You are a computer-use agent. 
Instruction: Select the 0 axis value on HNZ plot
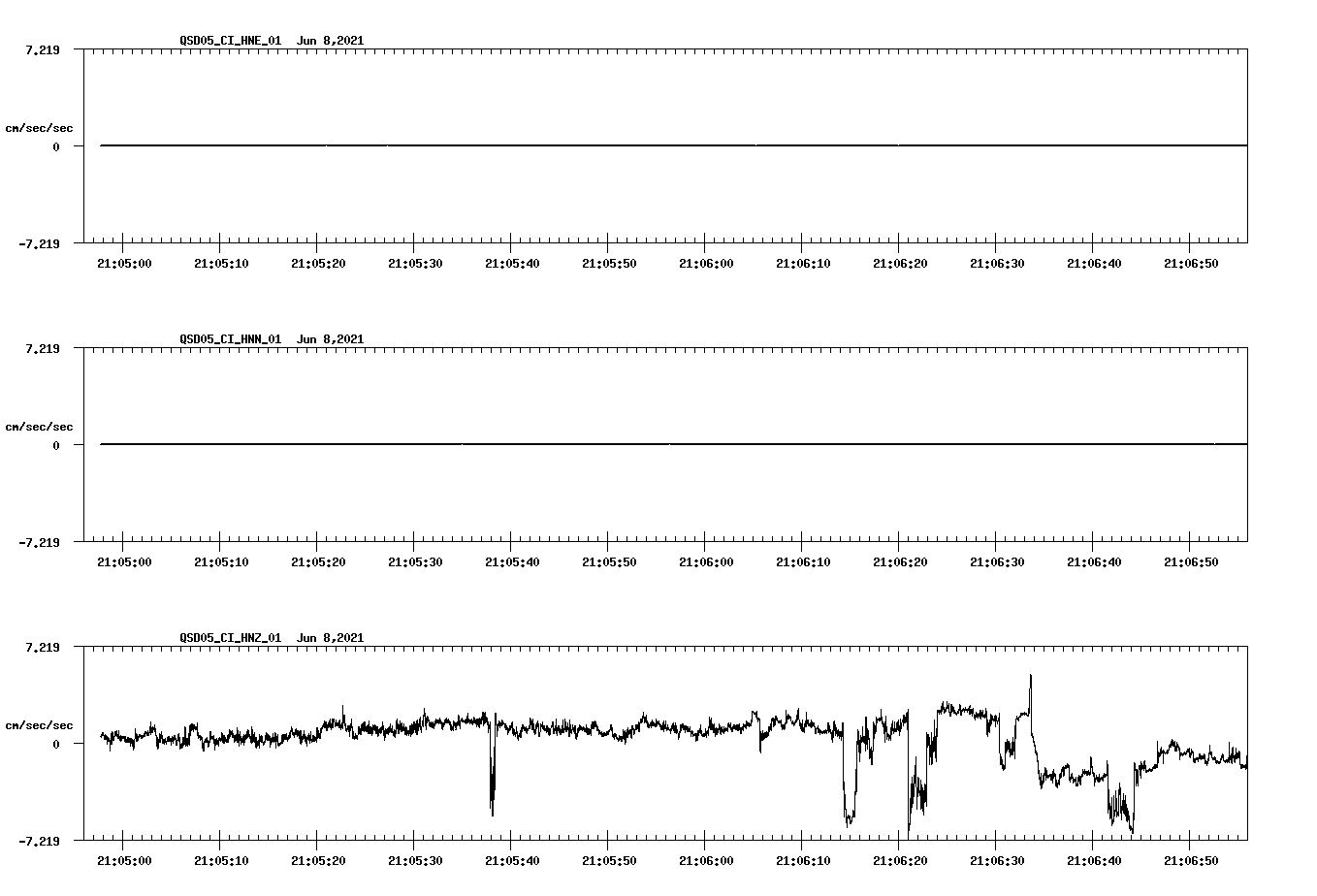56,744
